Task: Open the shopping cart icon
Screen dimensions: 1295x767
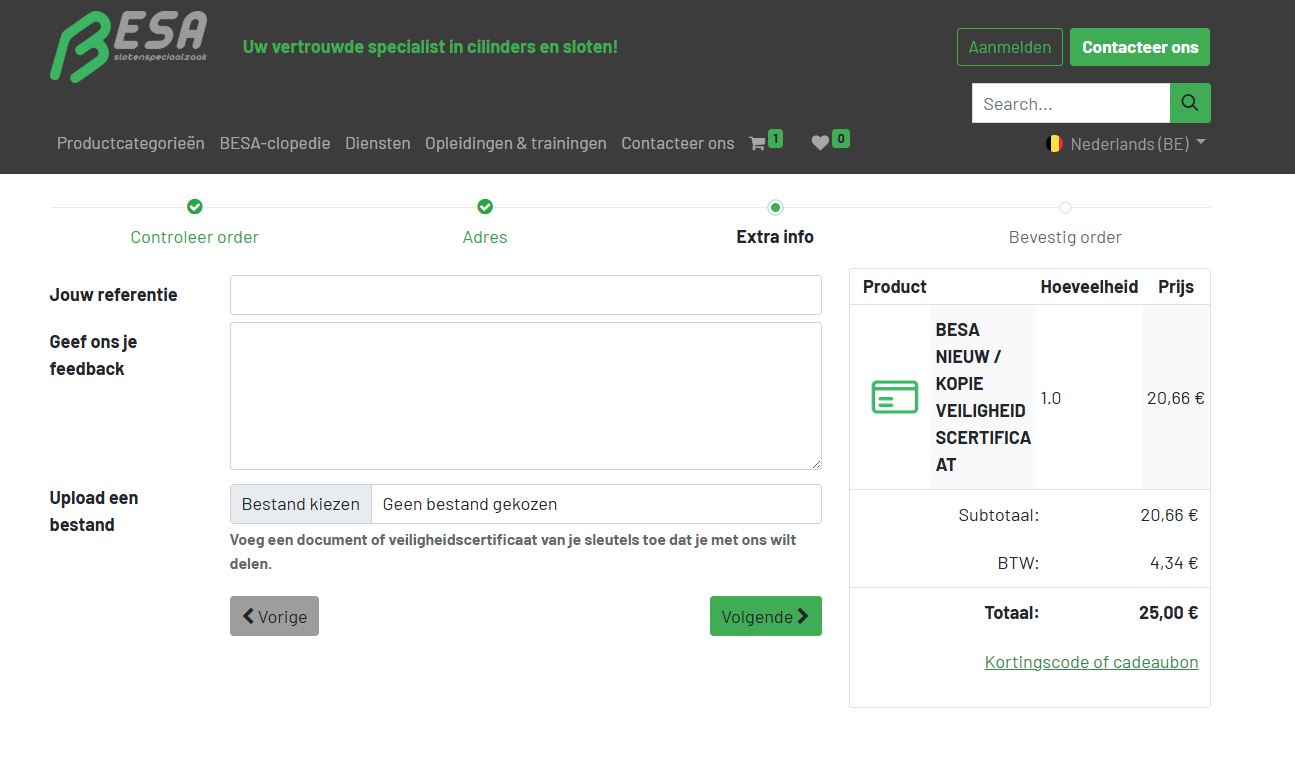Action: pos(757,143)
